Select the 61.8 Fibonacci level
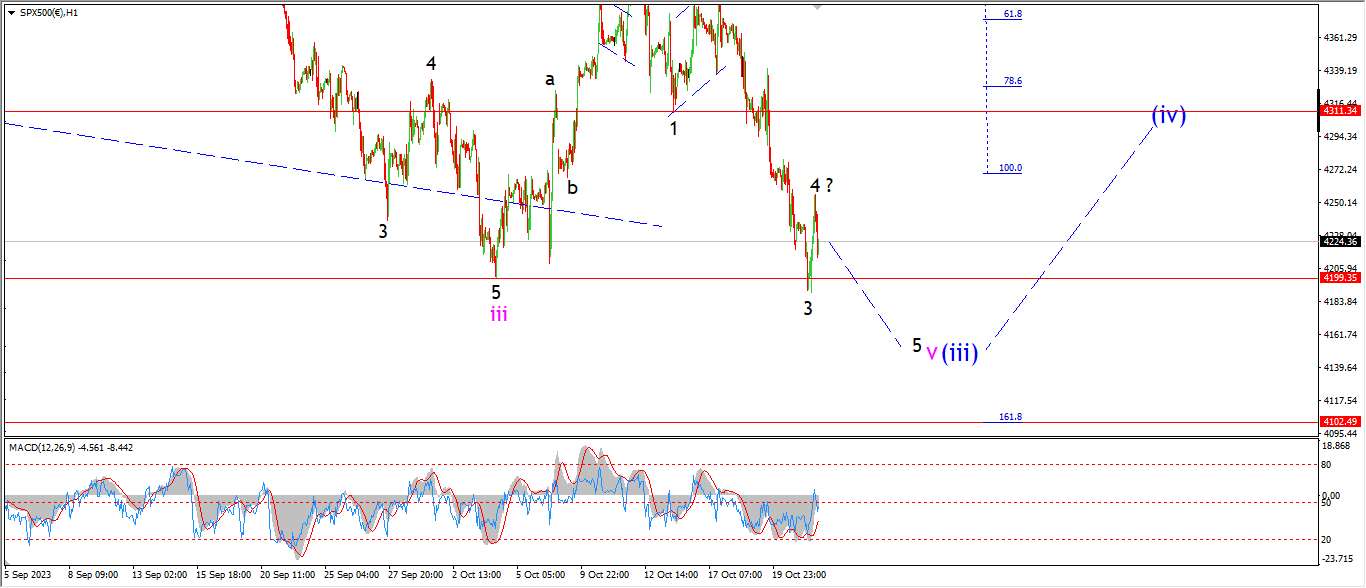The width and height of the screenshot is (1366, 588). [1012, 14]
